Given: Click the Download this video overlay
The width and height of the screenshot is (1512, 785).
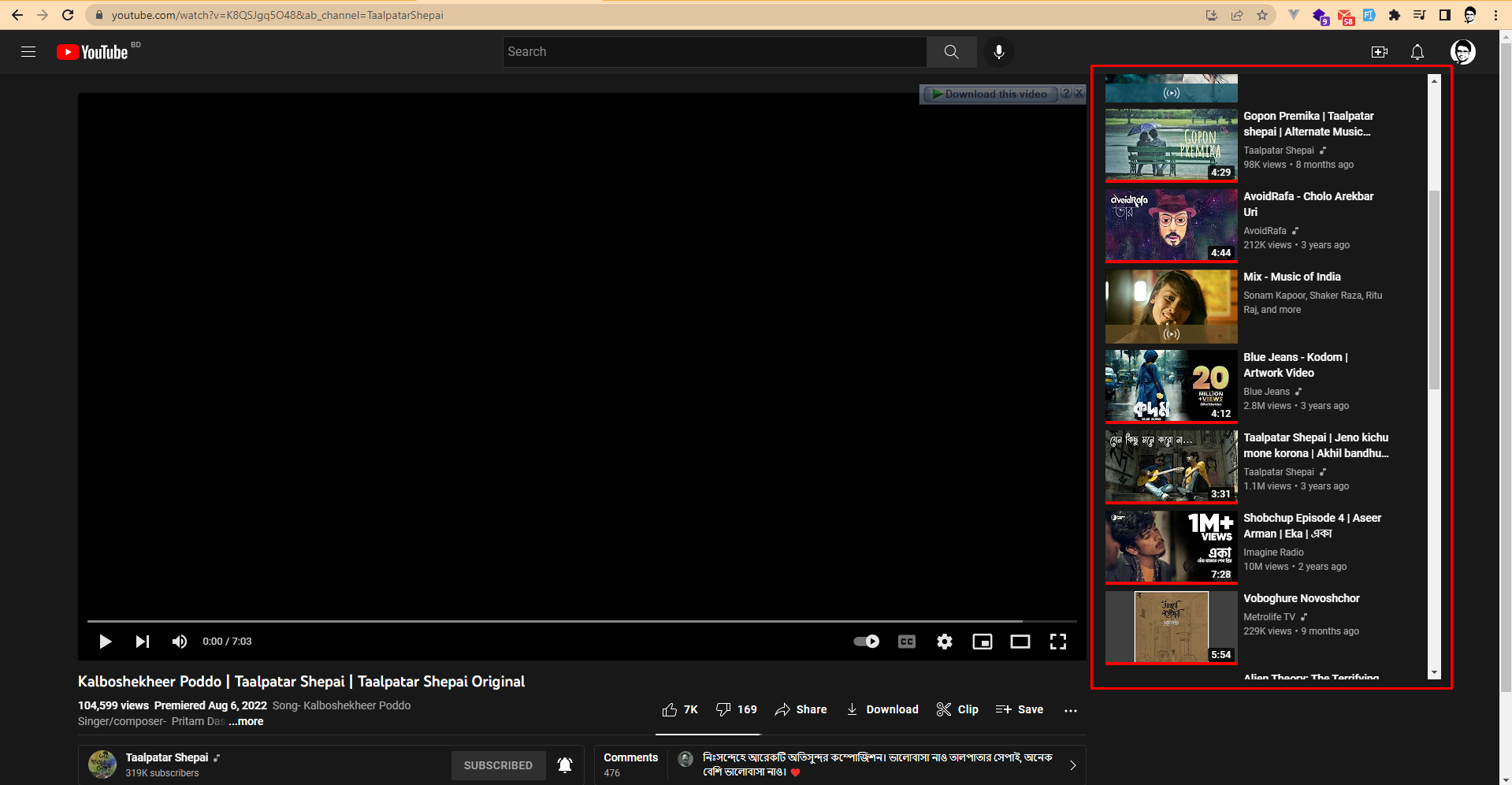Looking at the screenshot, I should pos(990,94).
